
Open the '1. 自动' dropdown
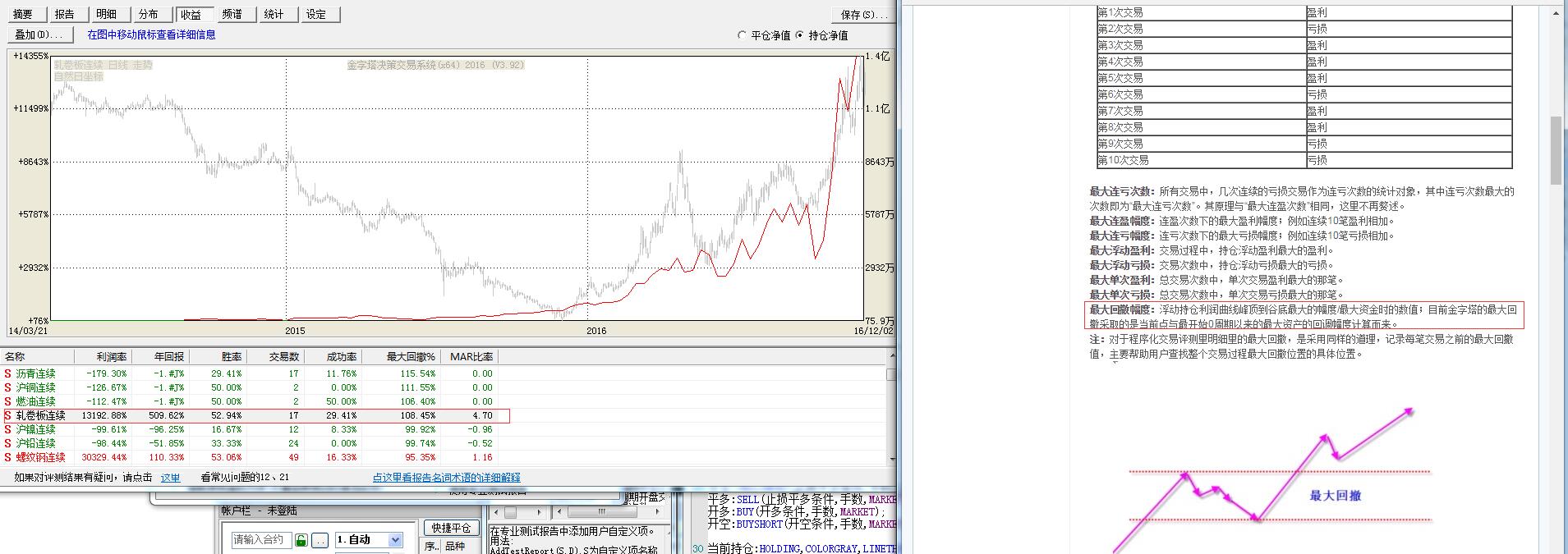(395, 540)
